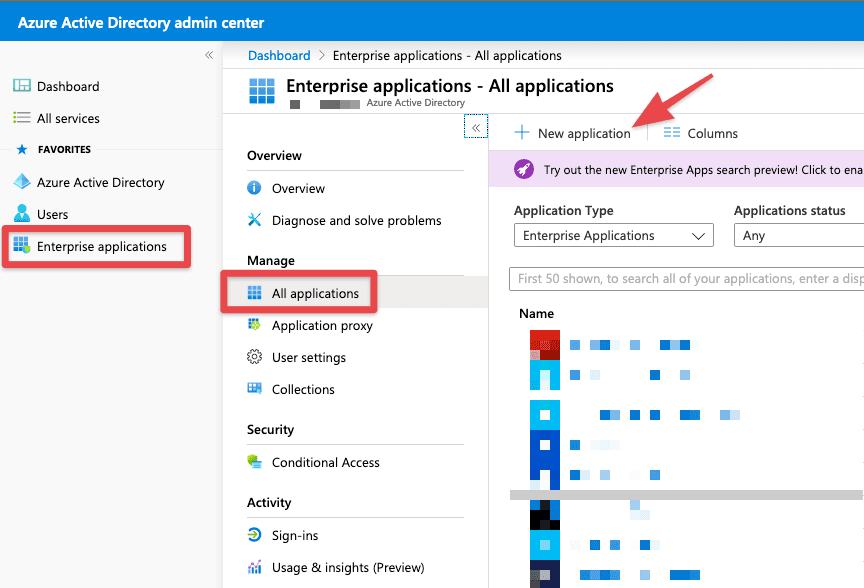This screenshot has height=588, width=864.
Task: Click the Enterprise applications grid icon in sidebar
Action: coord(22,245)
